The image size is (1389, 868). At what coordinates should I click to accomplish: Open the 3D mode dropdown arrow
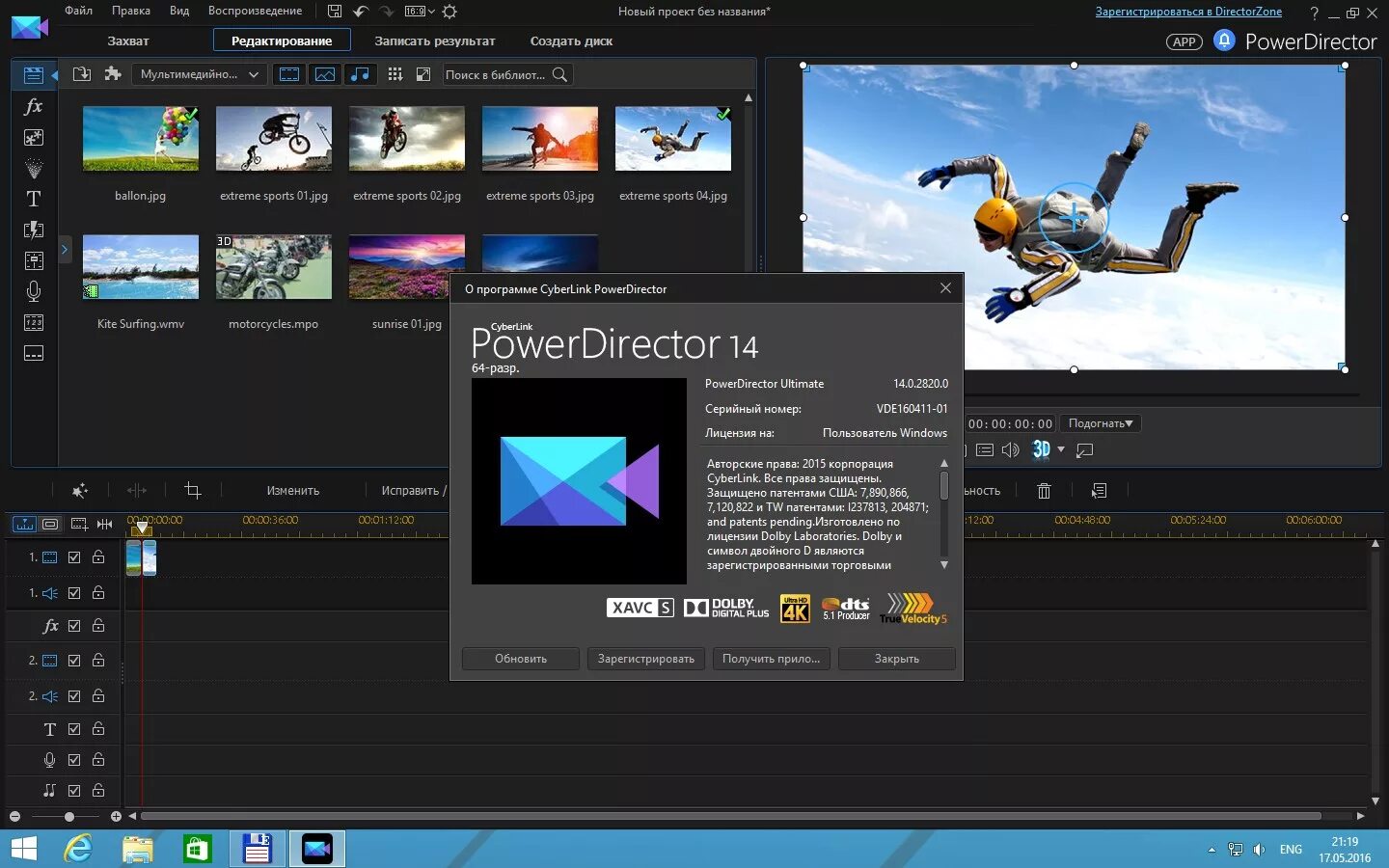click(1061, 449)
